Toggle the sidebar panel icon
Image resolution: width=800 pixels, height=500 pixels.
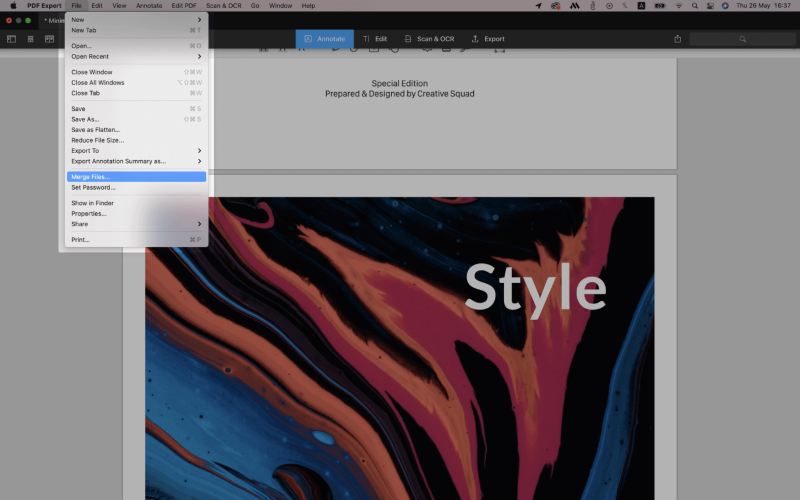tap(11, 39)
